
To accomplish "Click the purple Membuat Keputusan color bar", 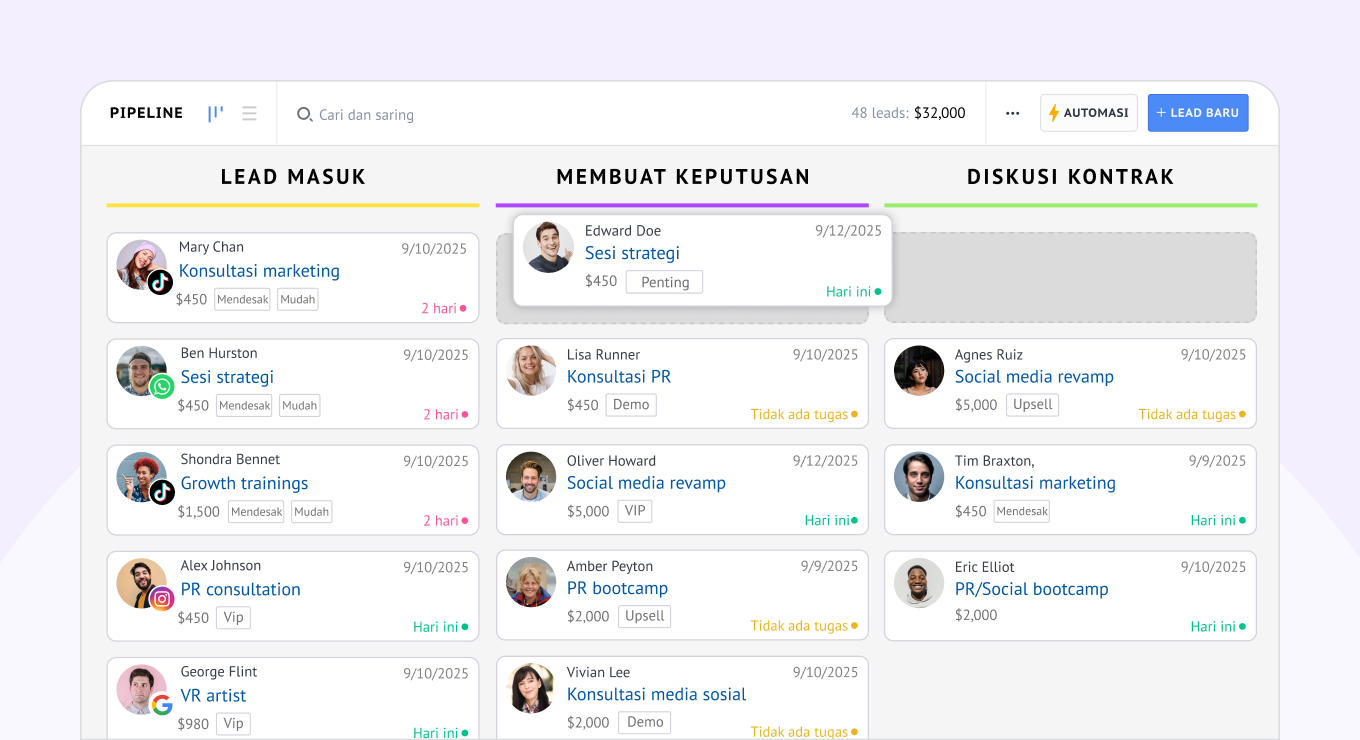I will pos(682,205).
